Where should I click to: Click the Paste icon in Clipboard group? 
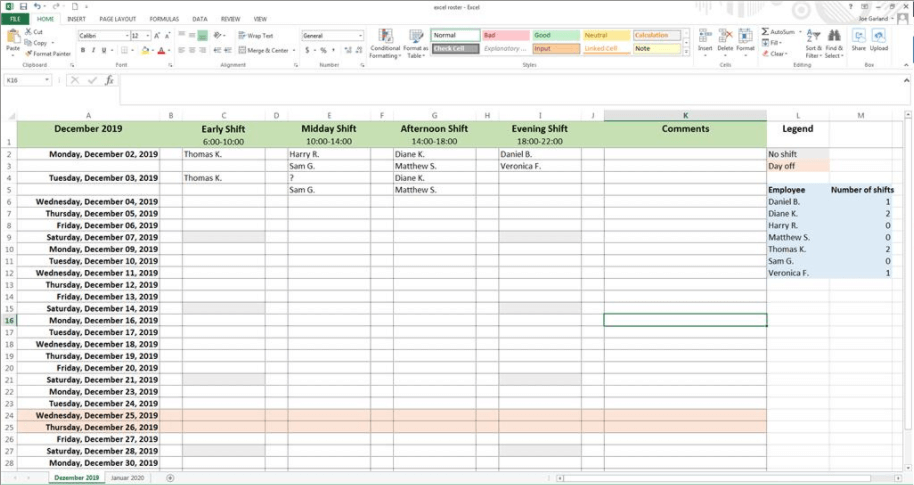click(x=12, y=38)
